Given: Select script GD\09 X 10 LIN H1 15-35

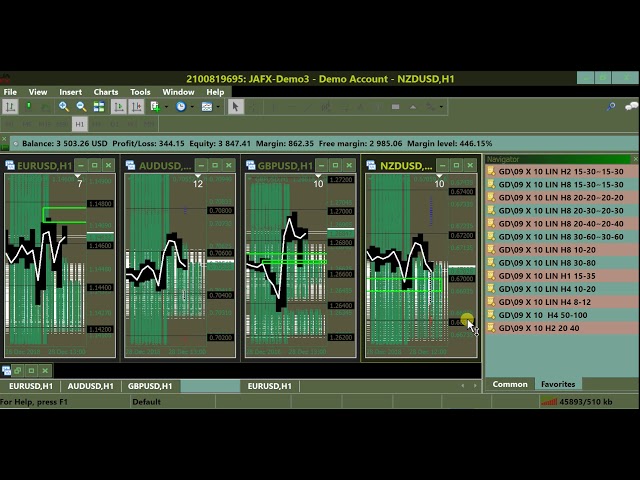Looking at the screenshot, I should tap(547, 276).
